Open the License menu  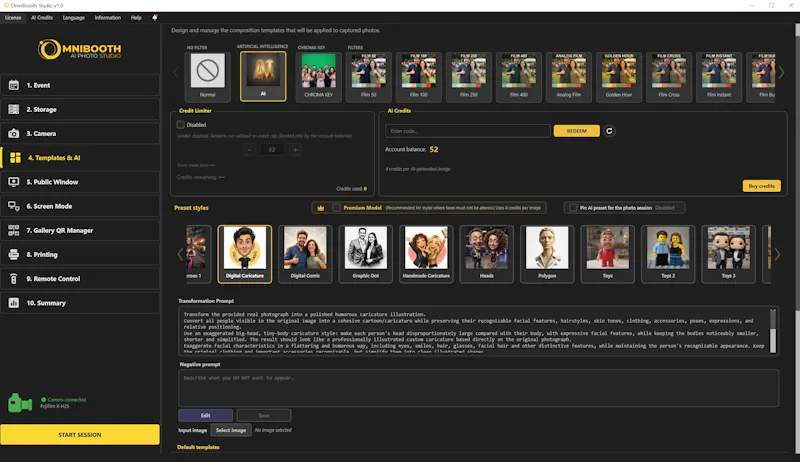tap(13, 17)
